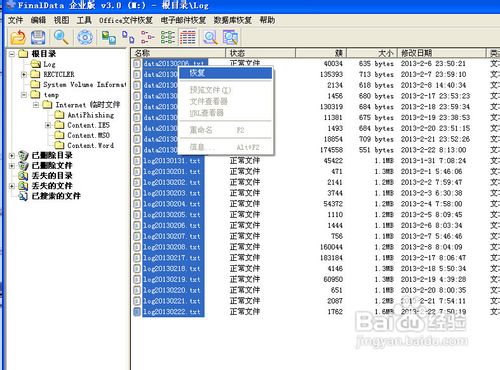Open the 数据库恢复 menu
Viewport: 500px width, 370px height.
point(233,20)
